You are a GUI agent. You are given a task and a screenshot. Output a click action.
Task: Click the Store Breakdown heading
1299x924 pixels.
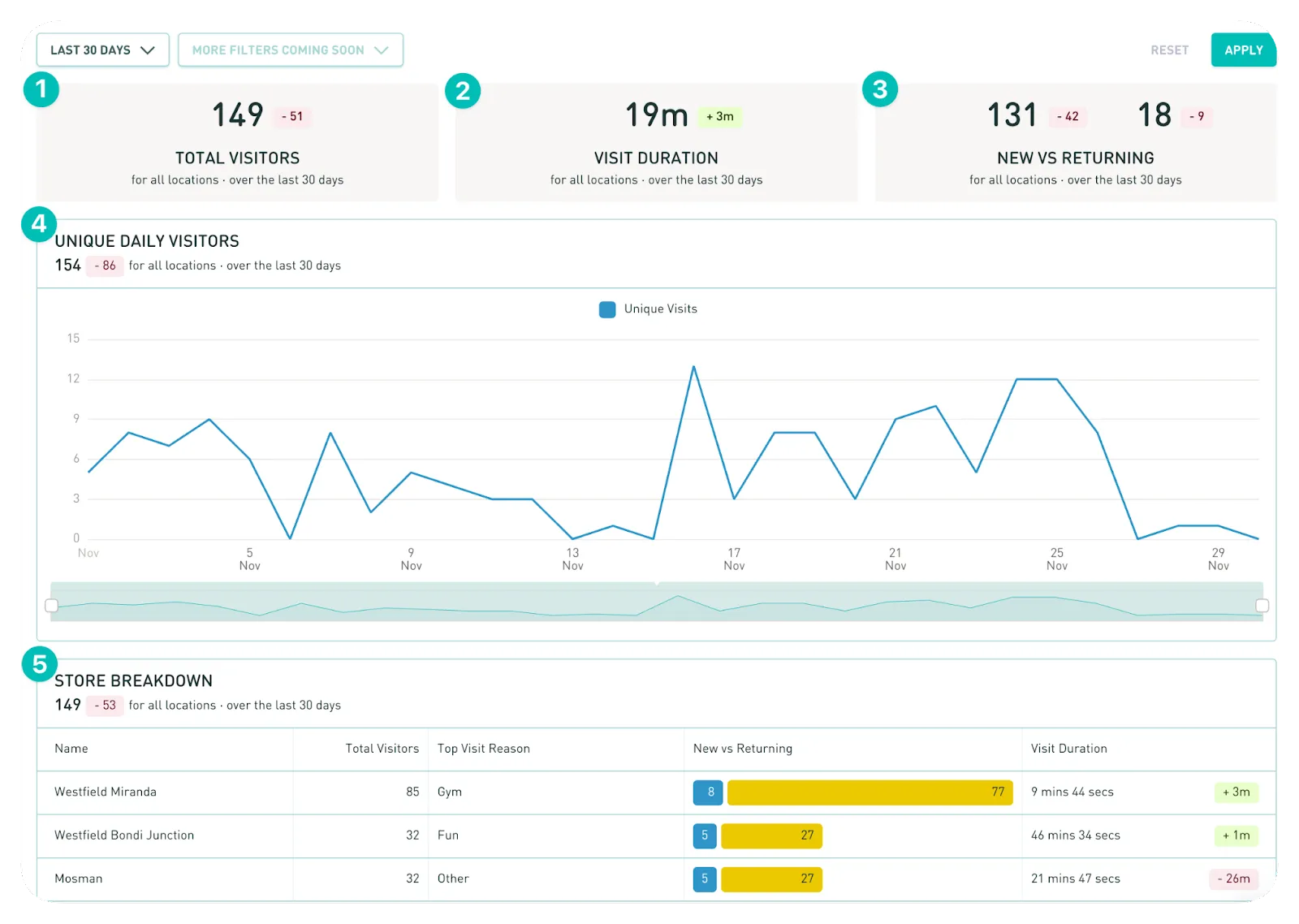pos(134,681)
